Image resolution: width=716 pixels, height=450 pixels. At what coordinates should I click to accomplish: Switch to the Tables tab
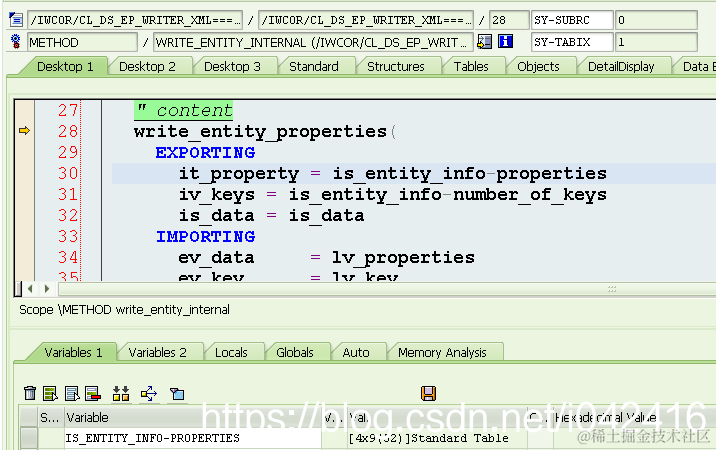pyautogui.click(x=471, y=67)
